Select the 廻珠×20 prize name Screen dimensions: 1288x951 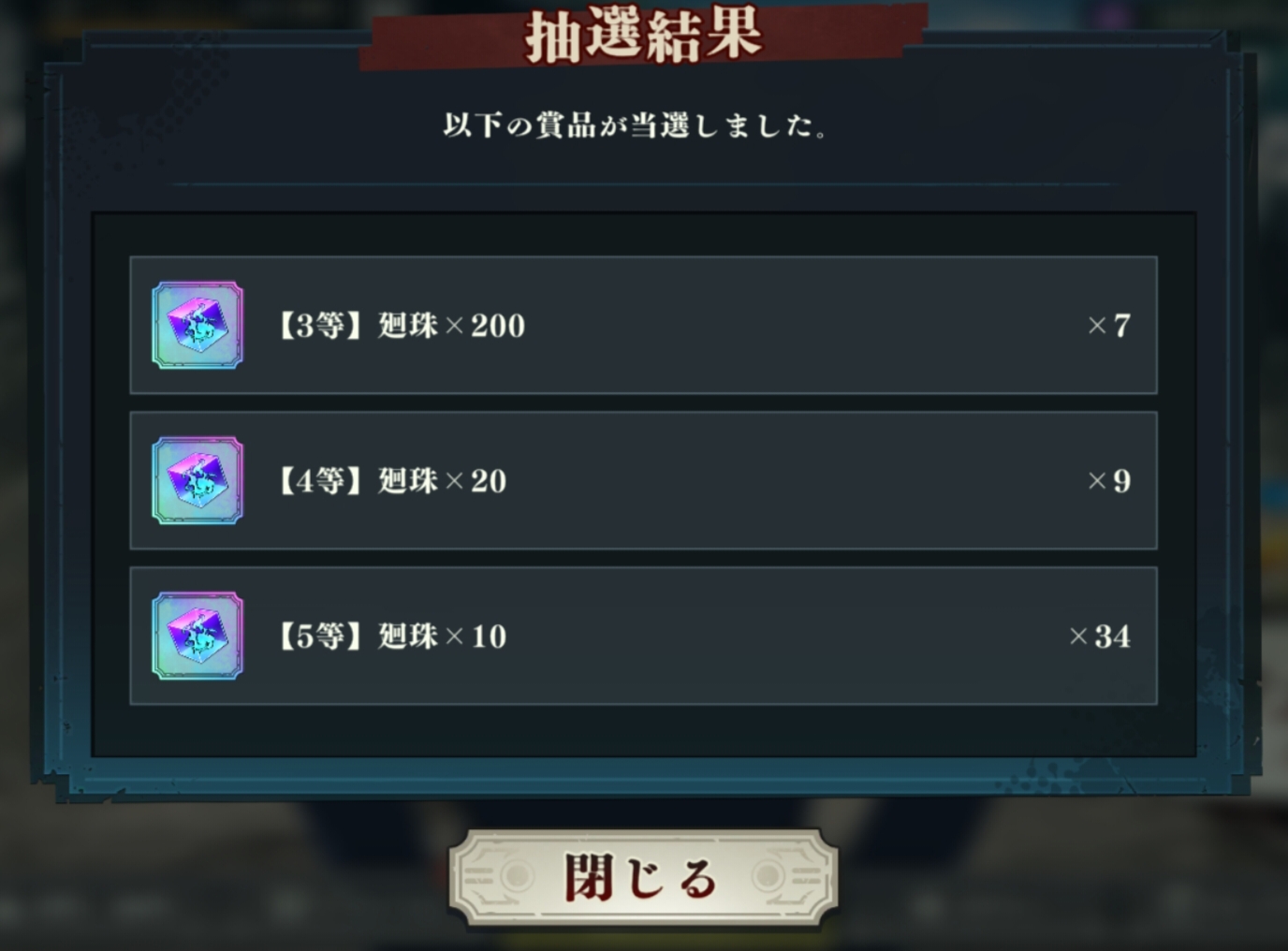coord(442,481)
